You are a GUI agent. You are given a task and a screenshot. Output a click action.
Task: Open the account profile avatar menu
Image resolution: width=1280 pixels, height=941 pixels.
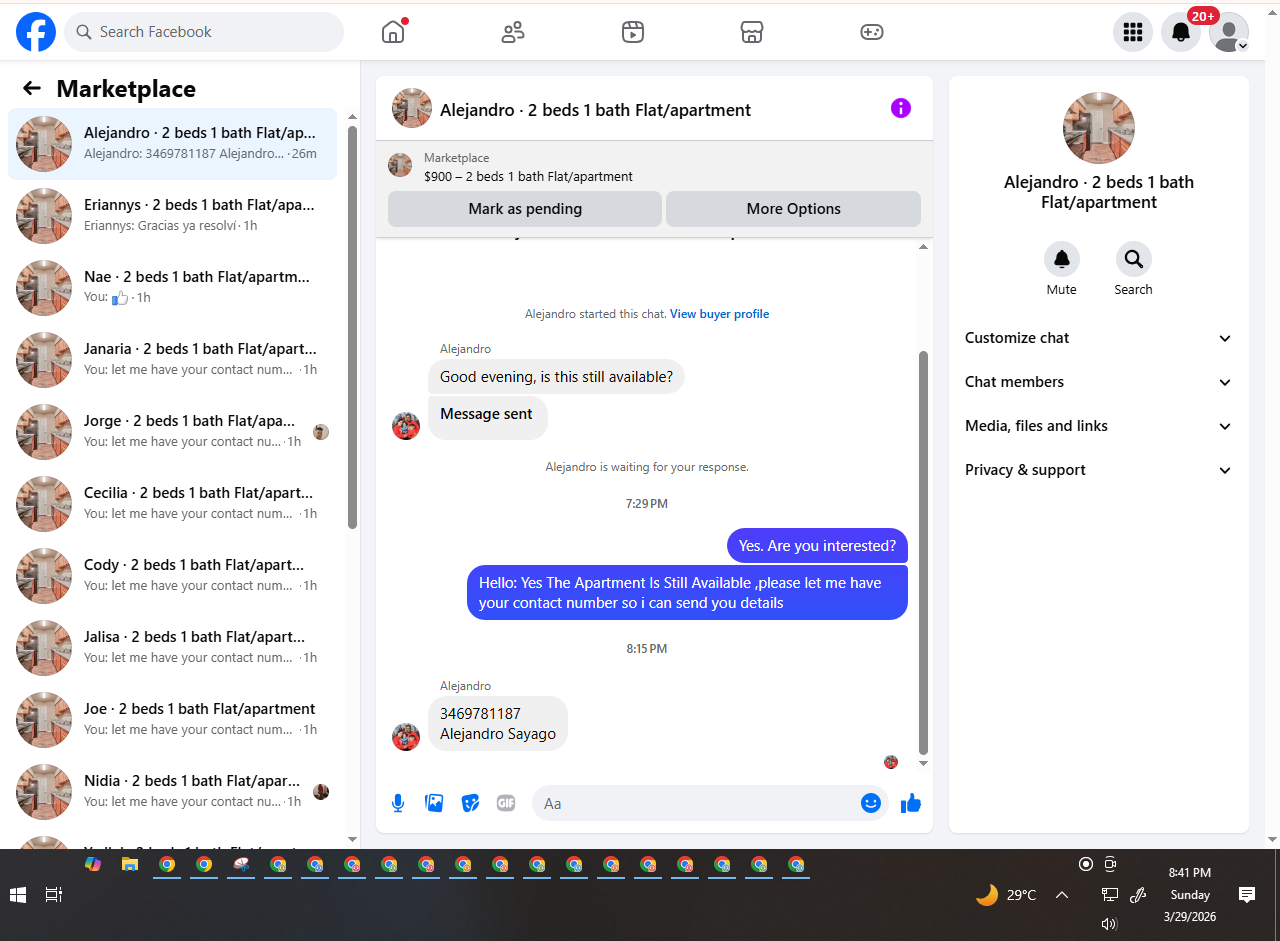tap(1229, 32)
